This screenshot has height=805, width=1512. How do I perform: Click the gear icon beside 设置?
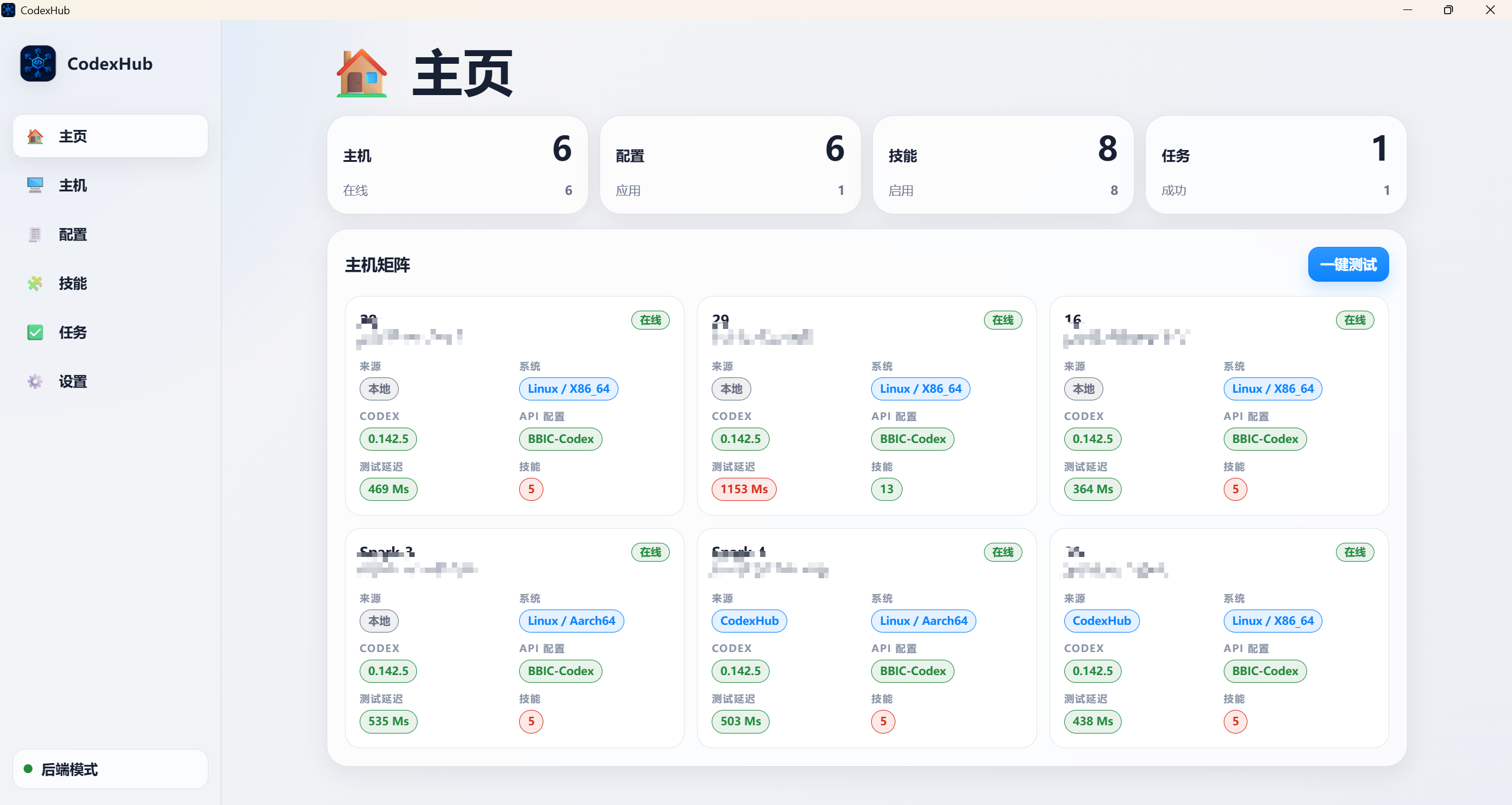click(x=35, y=382)
